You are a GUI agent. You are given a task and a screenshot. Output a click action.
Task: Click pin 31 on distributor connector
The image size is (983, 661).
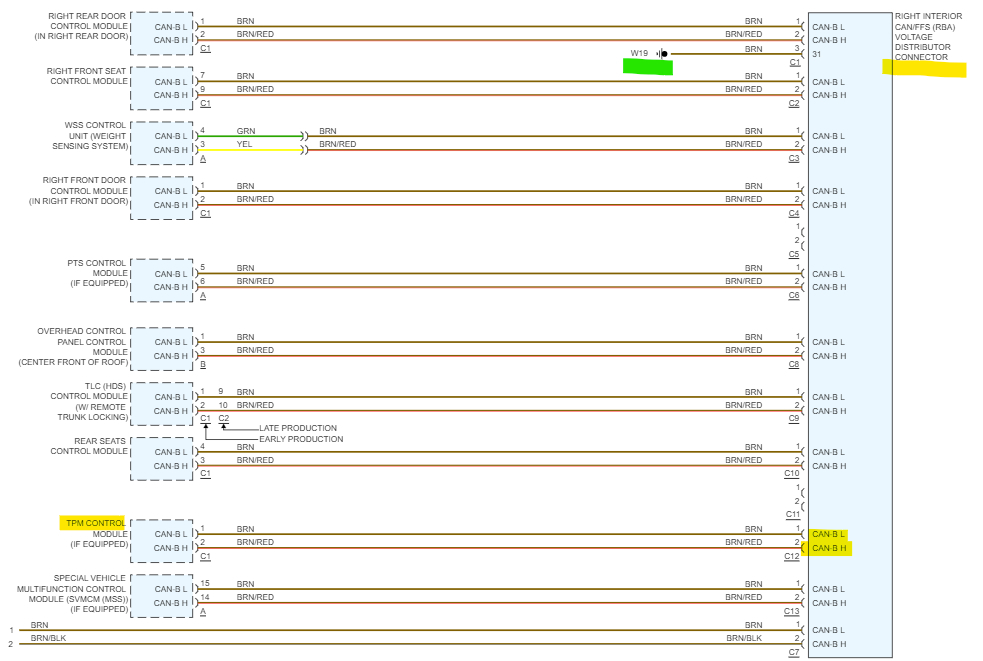[x=816, y=55]
